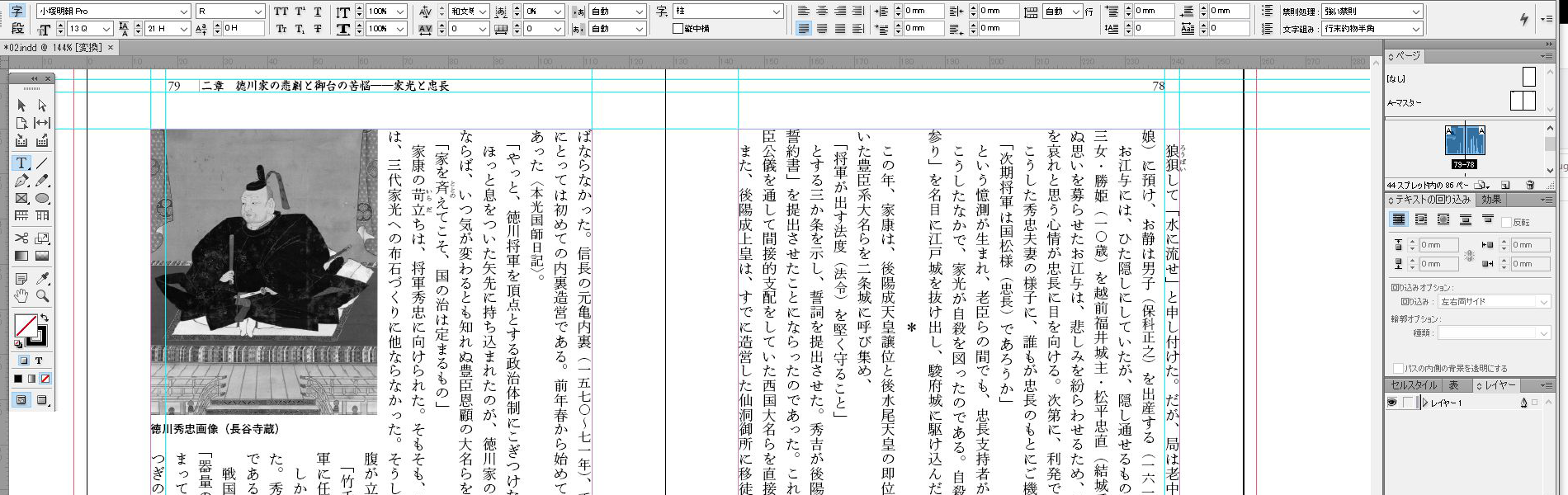Screen dimensions: 1568x495
Task: Set paragraph alignment to left-justified
Action: coord(804,29)
